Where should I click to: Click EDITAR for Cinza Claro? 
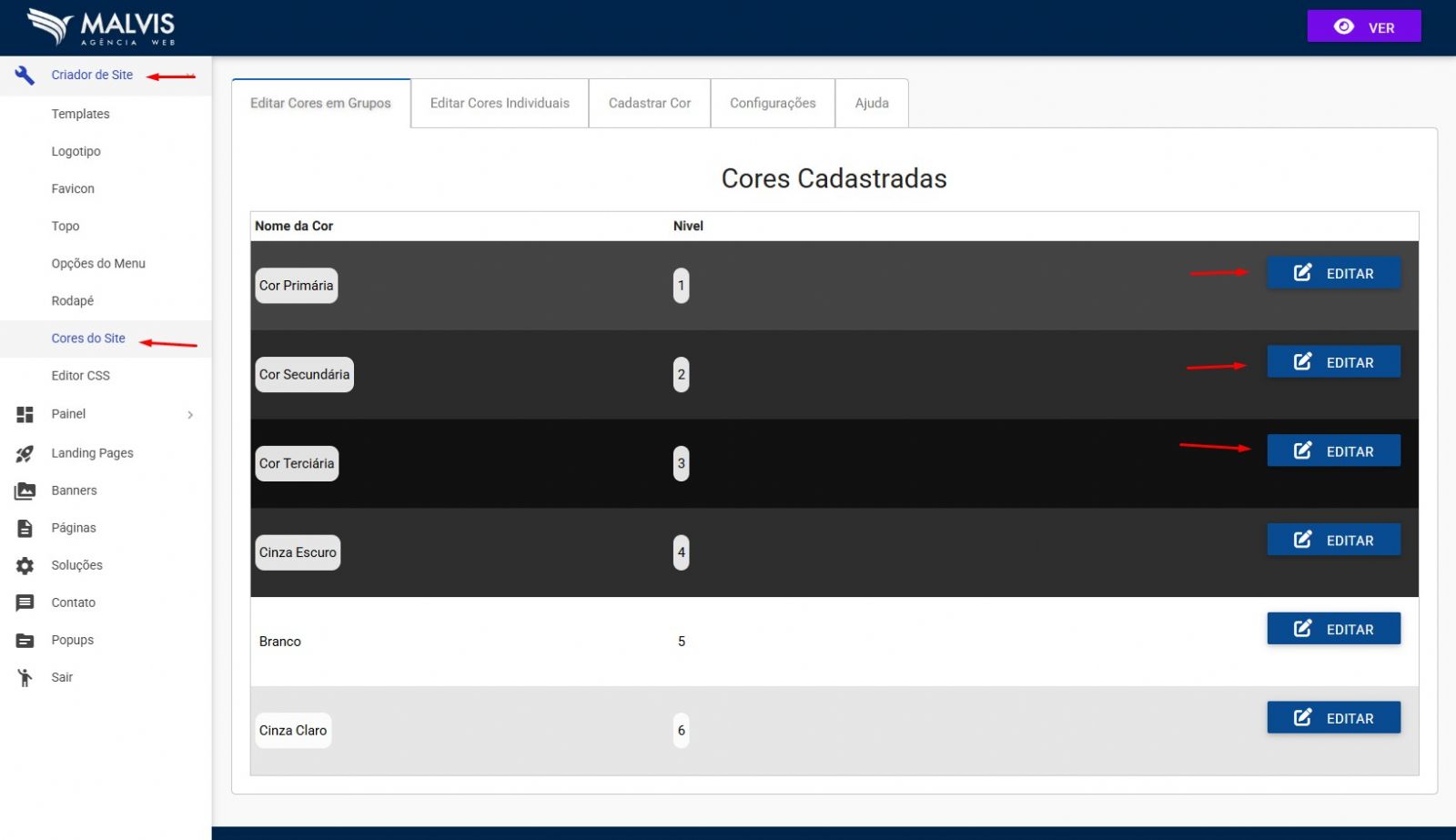(1333, 718)
